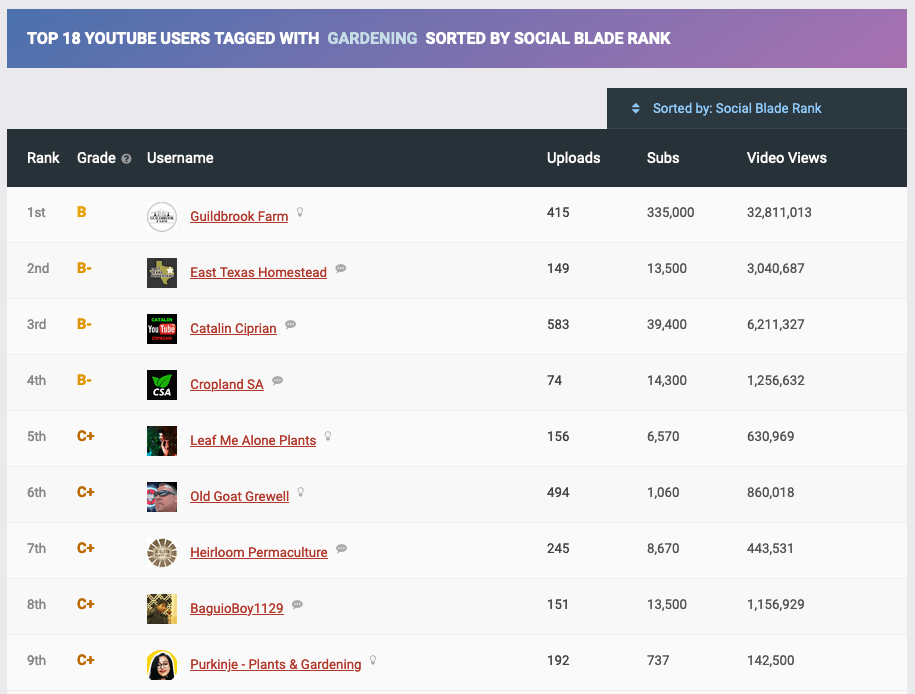Click the Leaf Me Alone Plants avatar

pyautogui.click(x=162, y=441)
